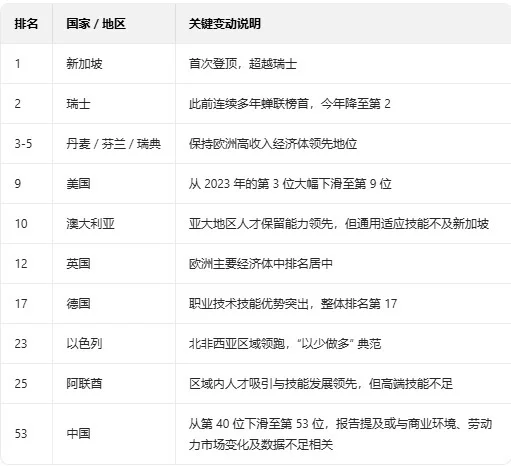The height and width of the screenshot is (466, 511).
Task: Select the text '北非西亚区域领跑，“以少做多” 典范'
Action: [285, 343]
